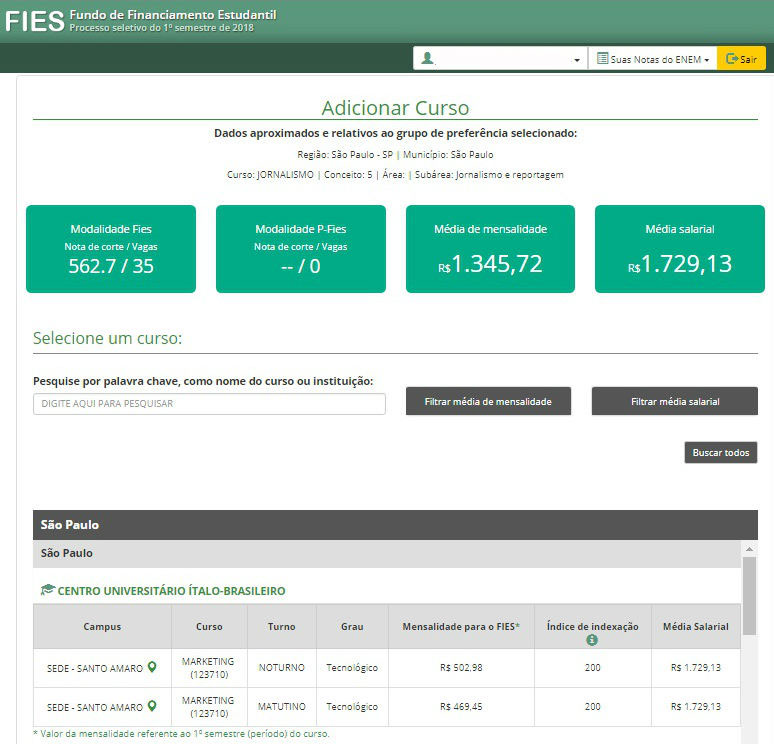Click the São Paulo dark header bar
The image size is (774, 744).
coord(395,525)
